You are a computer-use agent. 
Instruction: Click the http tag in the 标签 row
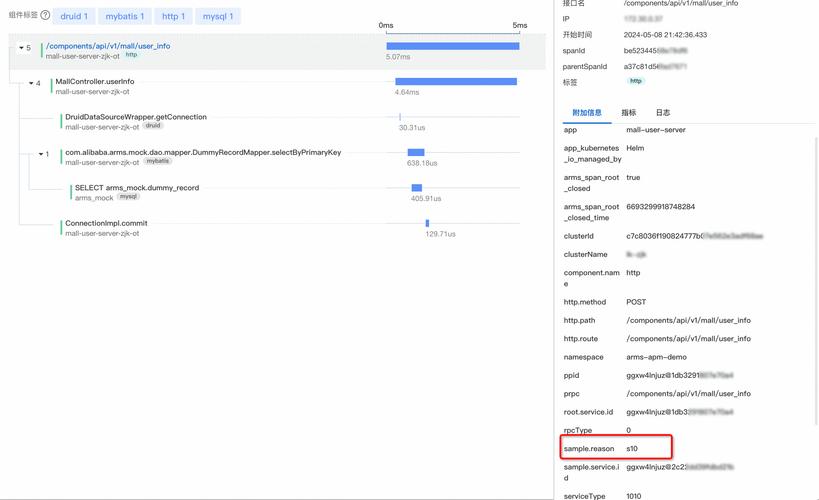tap(636, 81)
